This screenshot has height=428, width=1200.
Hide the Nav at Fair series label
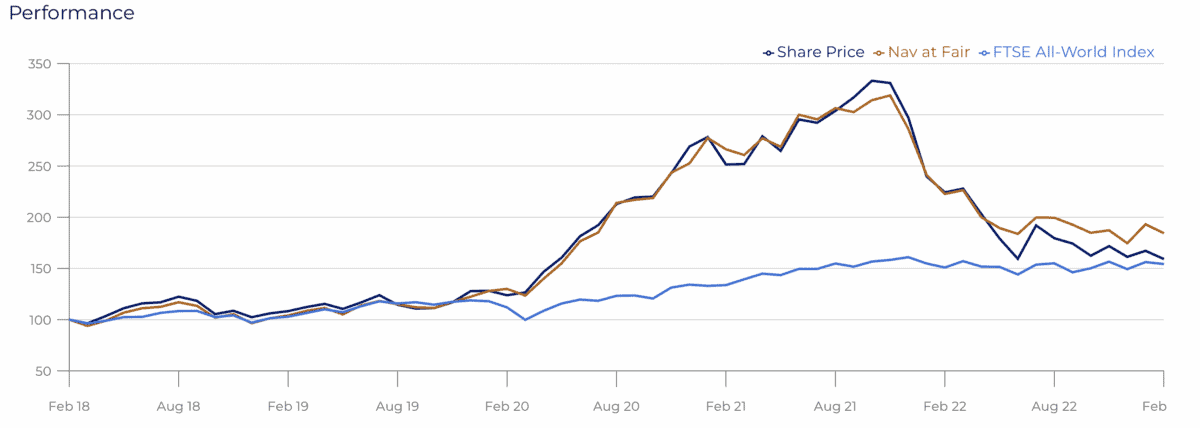927,53
